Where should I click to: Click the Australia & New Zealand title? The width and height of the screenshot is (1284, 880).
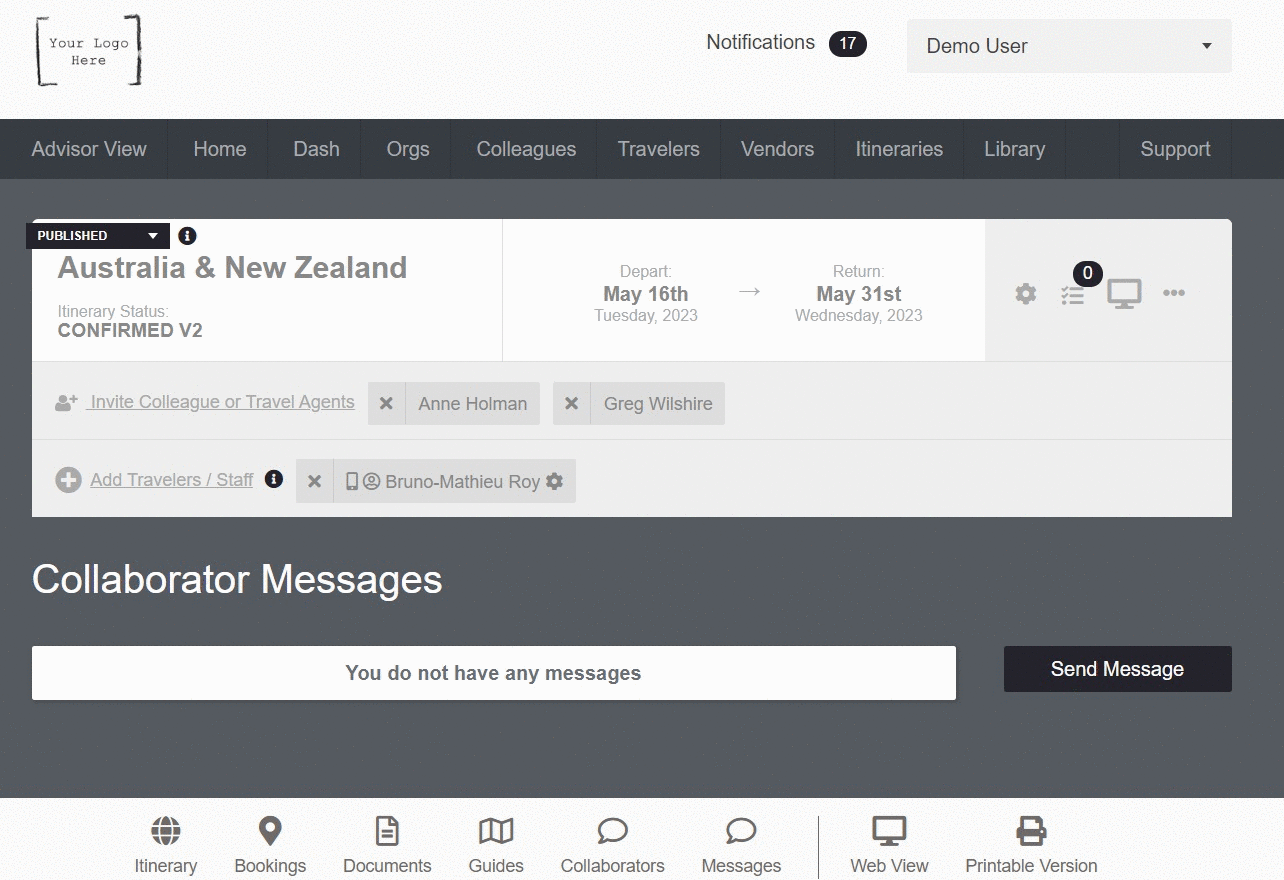click(232, 268)
